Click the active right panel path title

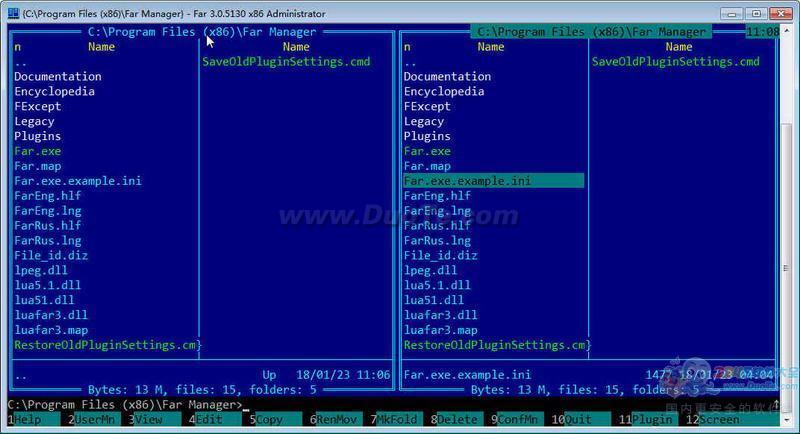pyautogui.click(x=591, y=32)
